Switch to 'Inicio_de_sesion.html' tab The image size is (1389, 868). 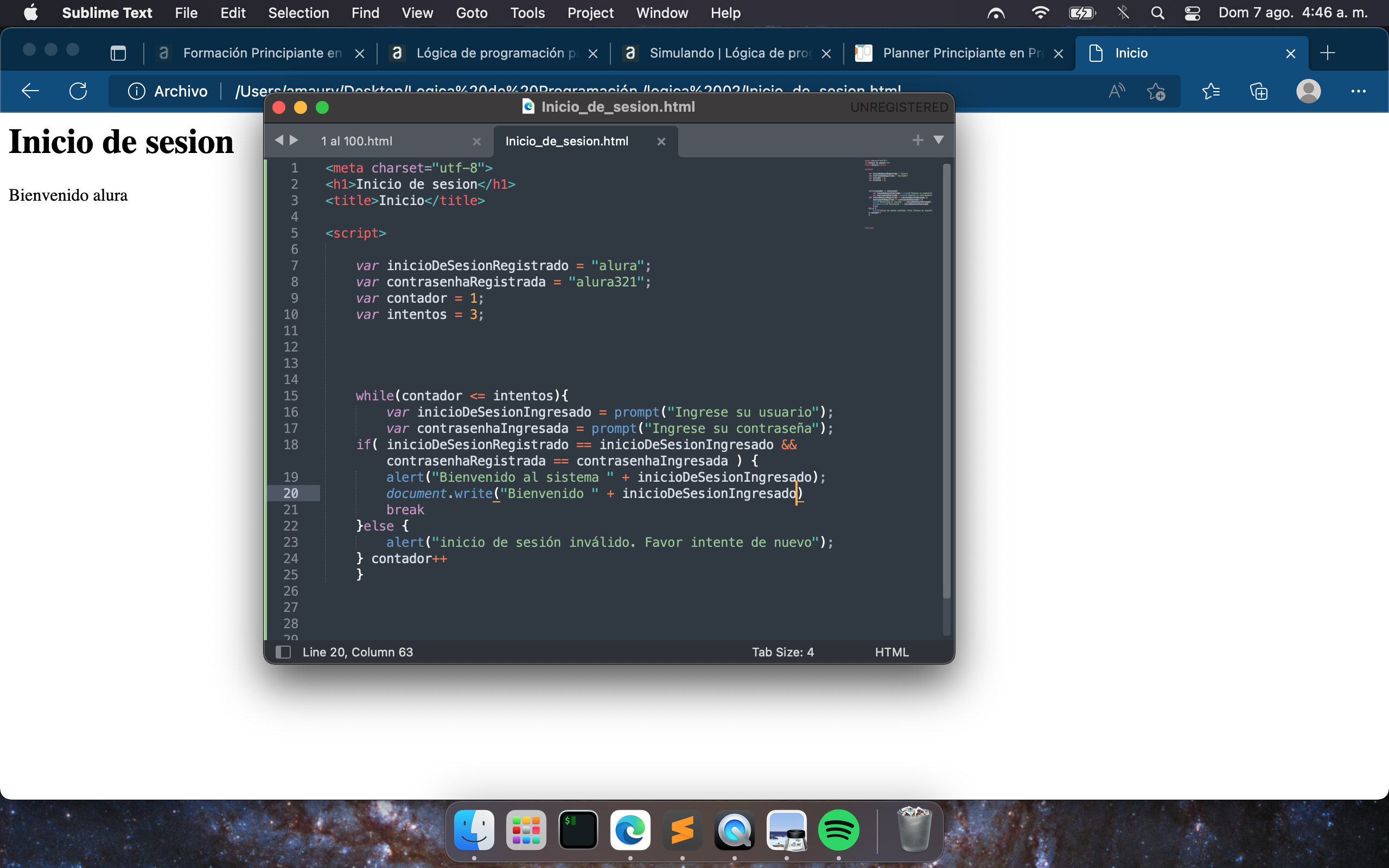566,140
